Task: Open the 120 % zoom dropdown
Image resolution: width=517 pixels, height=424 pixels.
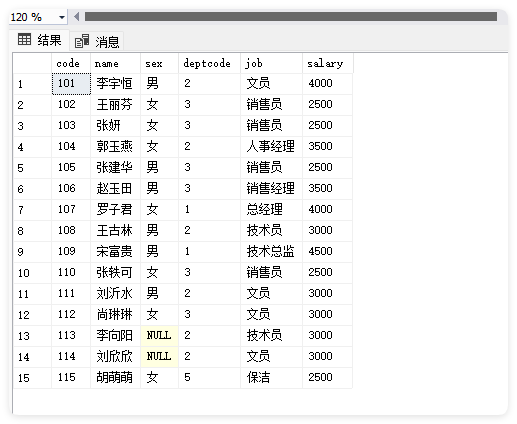Action: pos(62,17)
